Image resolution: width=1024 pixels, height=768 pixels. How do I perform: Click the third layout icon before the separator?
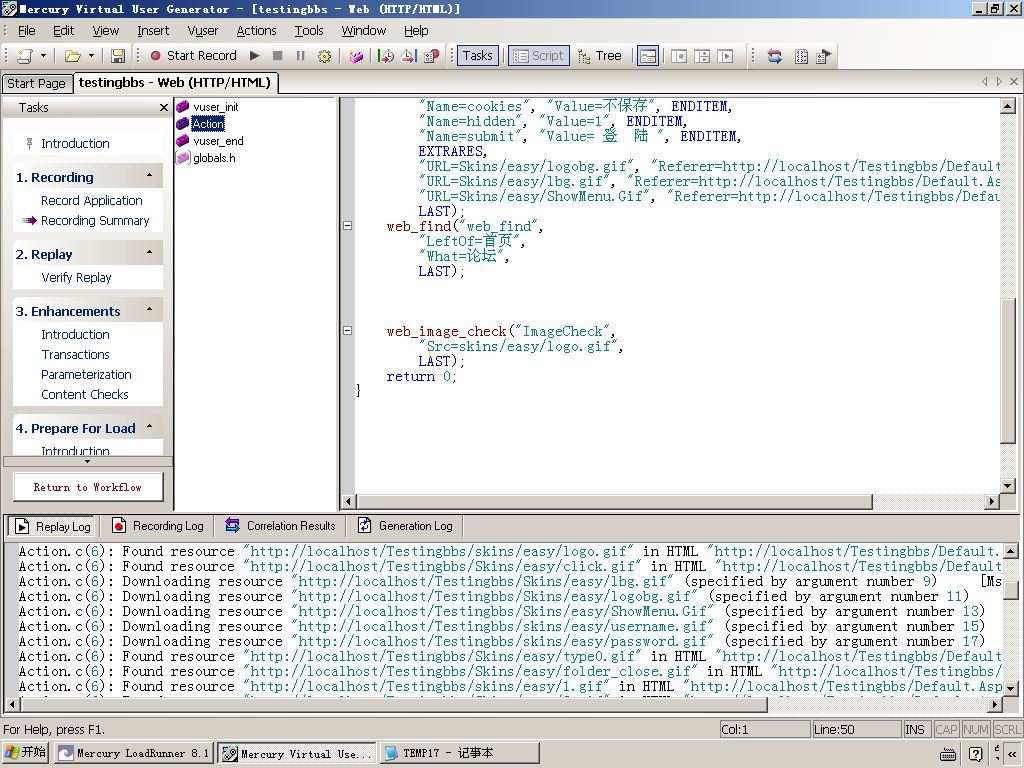click(725, 56)
